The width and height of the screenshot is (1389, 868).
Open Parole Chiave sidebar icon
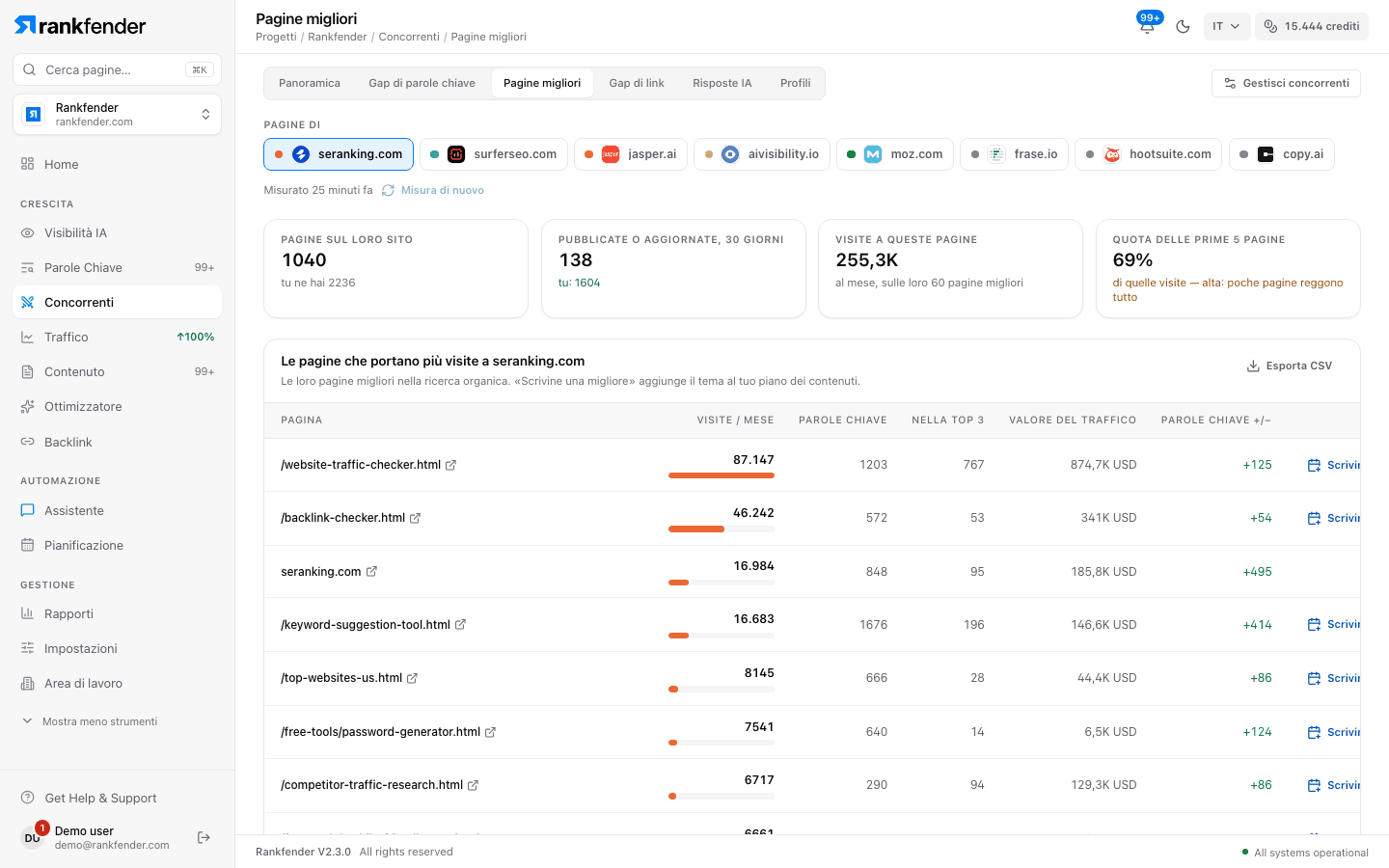click(x=27, y=268)
